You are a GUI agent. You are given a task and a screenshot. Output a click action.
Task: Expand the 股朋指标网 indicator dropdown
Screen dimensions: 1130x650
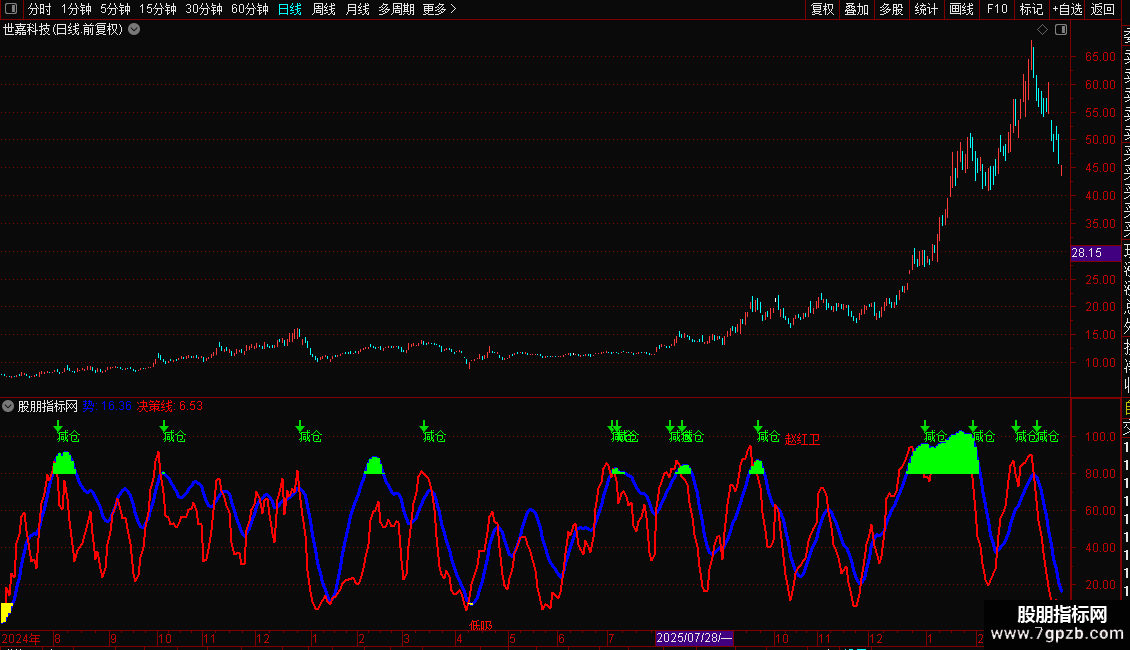pos(8,406)
